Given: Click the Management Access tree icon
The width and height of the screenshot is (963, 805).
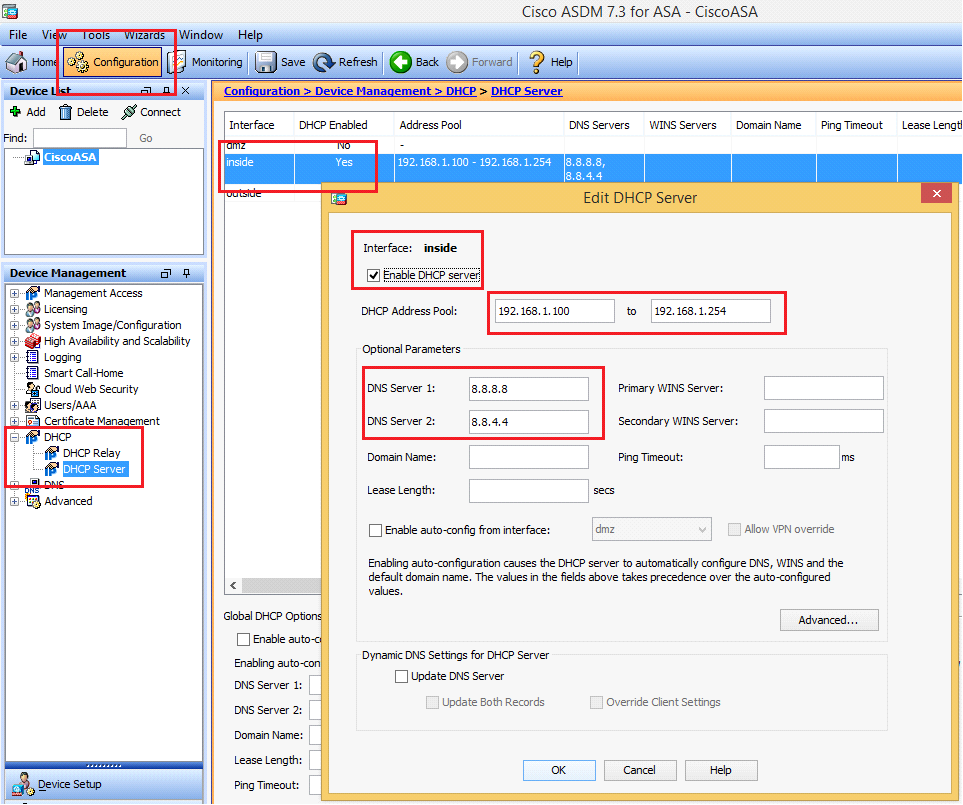Looking at the screenshot, I should pos(33,293).
